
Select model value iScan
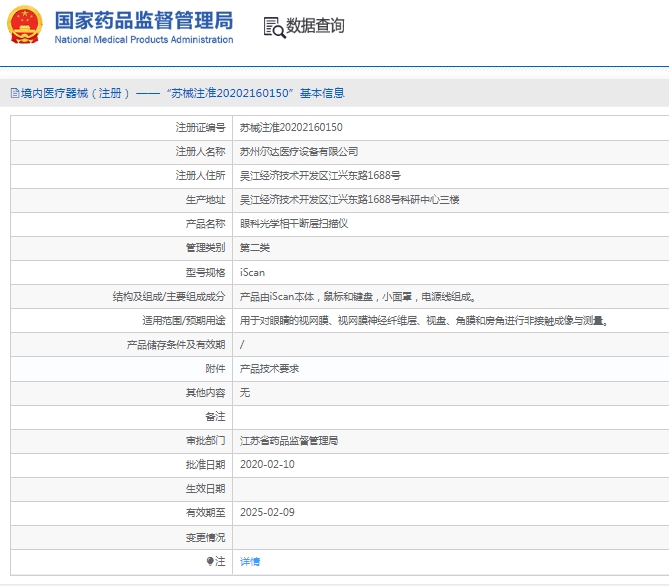[x=252, y=272]
